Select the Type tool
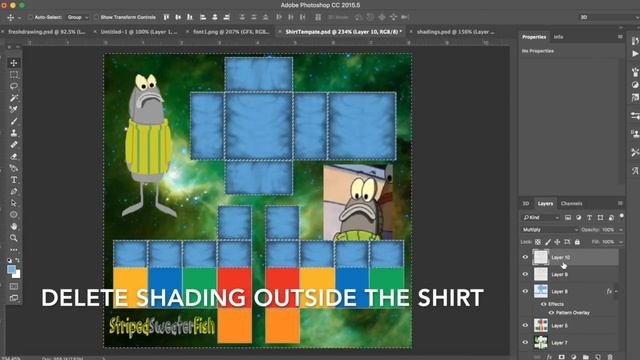 point(14,180)
